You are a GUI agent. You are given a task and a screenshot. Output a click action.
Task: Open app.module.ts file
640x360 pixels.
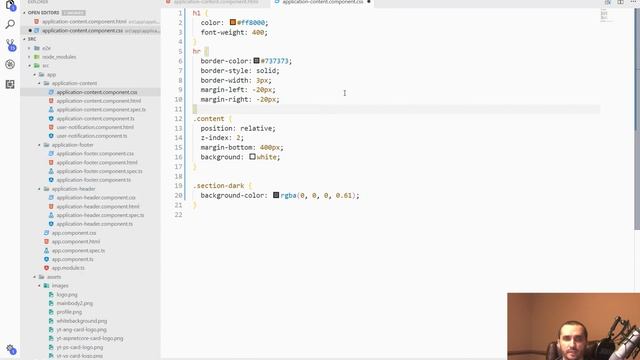[68, 268]
